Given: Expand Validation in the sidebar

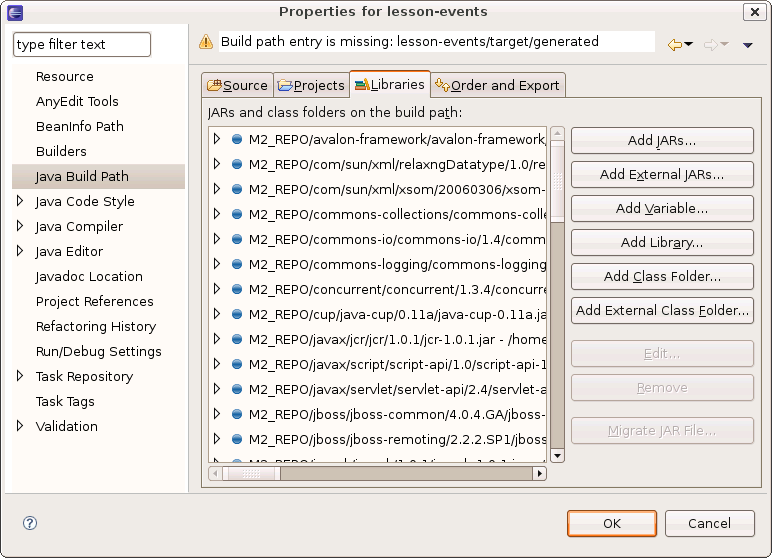Looking at the screenshot, I should (20, 426).
